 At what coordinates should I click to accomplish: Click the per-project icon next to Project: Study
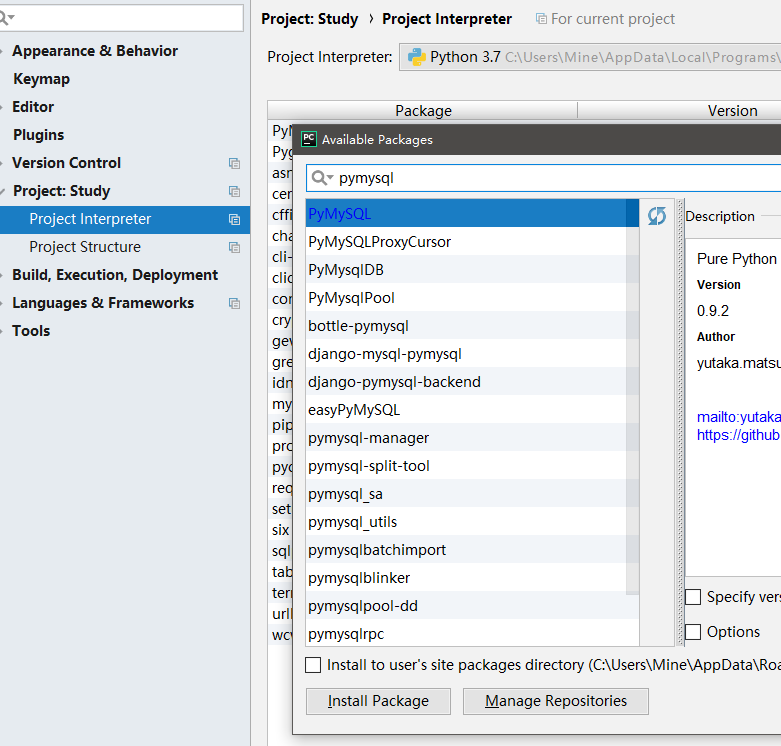pyautogui.click(x=234, y=191)
